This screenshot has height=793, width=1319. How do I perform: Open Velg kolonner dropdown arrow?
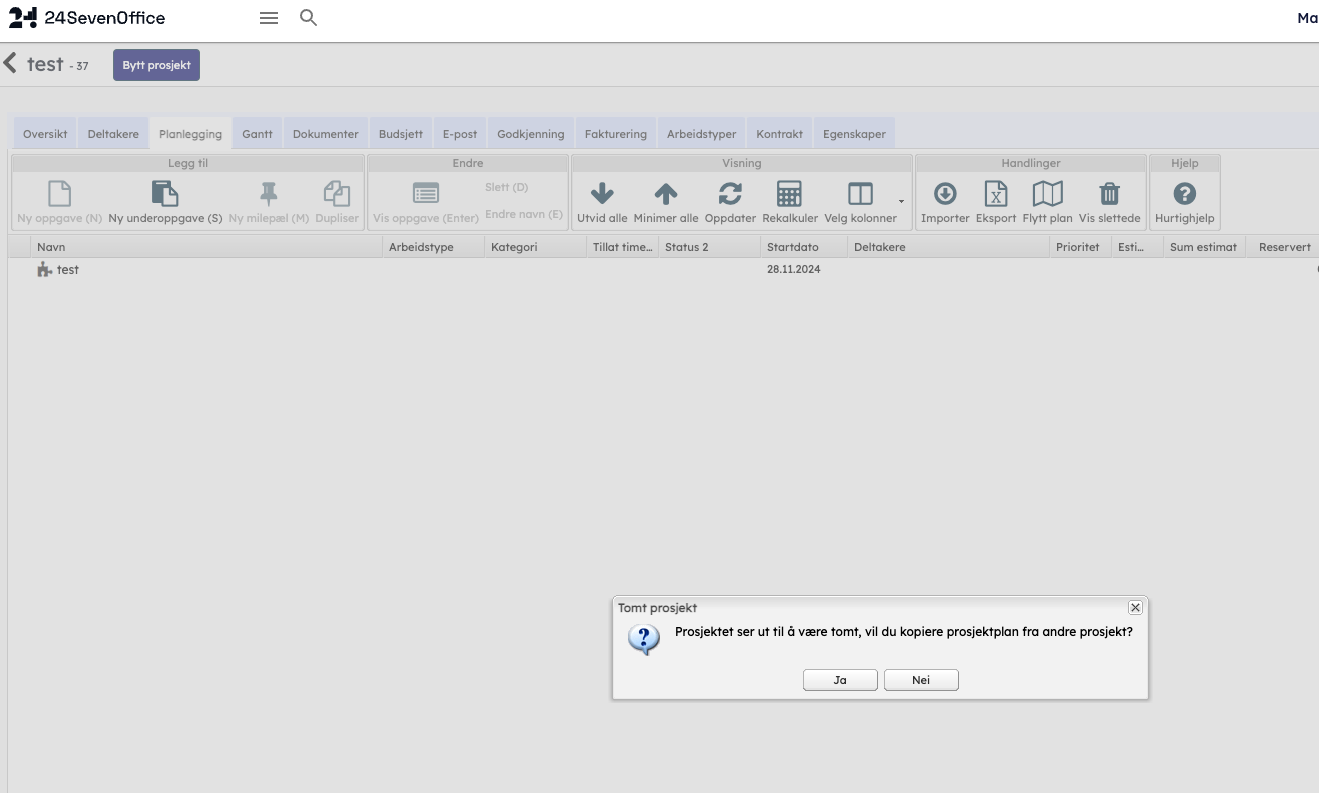[x=901, y=202]
